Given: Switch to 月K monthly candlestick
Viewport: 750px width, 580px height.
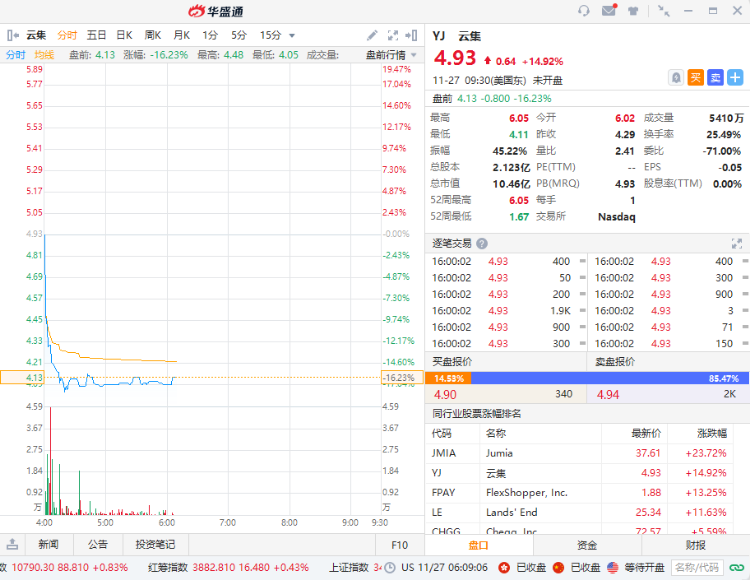Looking at the screenshot, I should [182, 35].
